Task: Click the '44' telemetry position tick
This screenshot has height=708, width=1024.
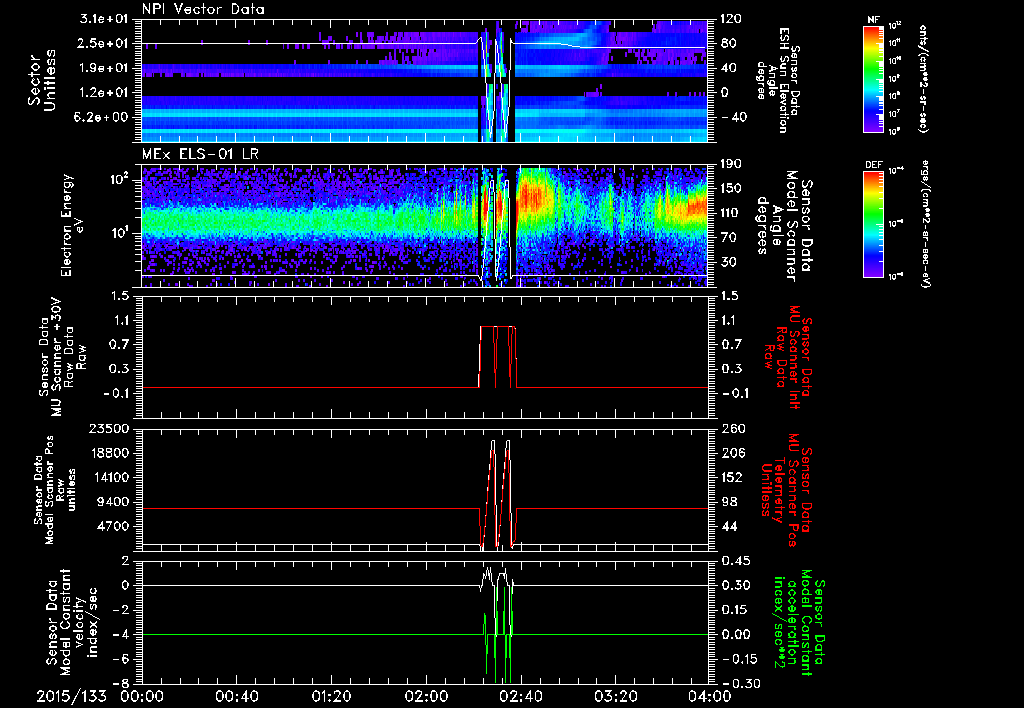Action: tap(728, 526)
